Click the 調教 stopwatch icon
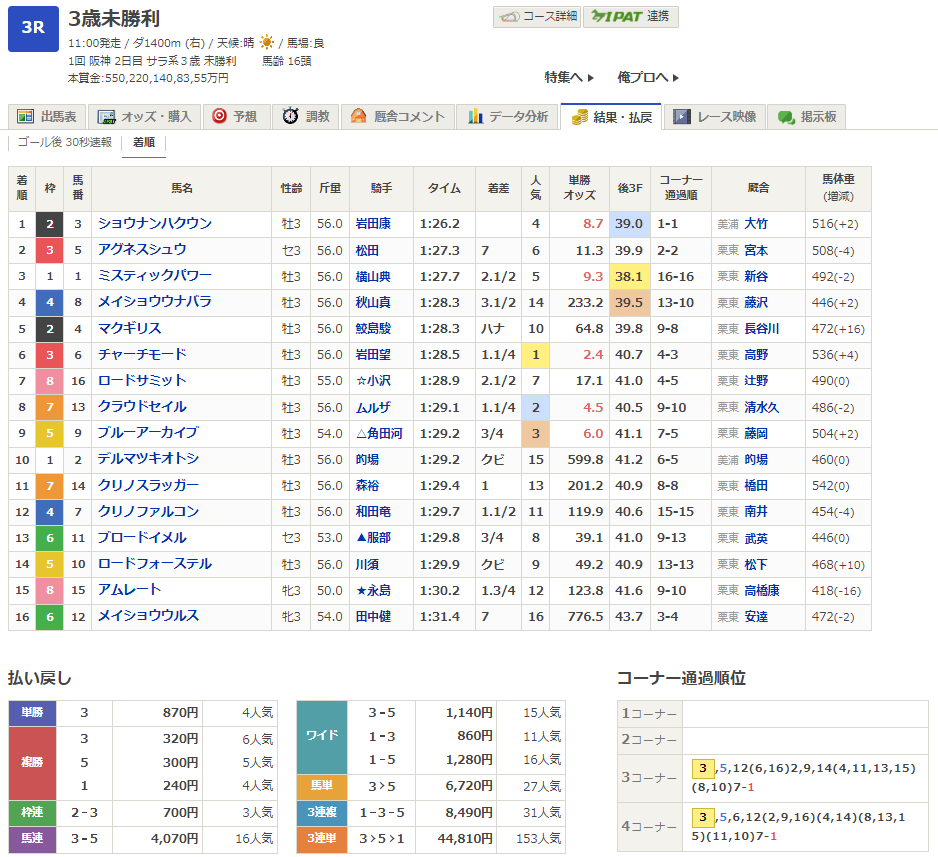 (x=290, y=117)
